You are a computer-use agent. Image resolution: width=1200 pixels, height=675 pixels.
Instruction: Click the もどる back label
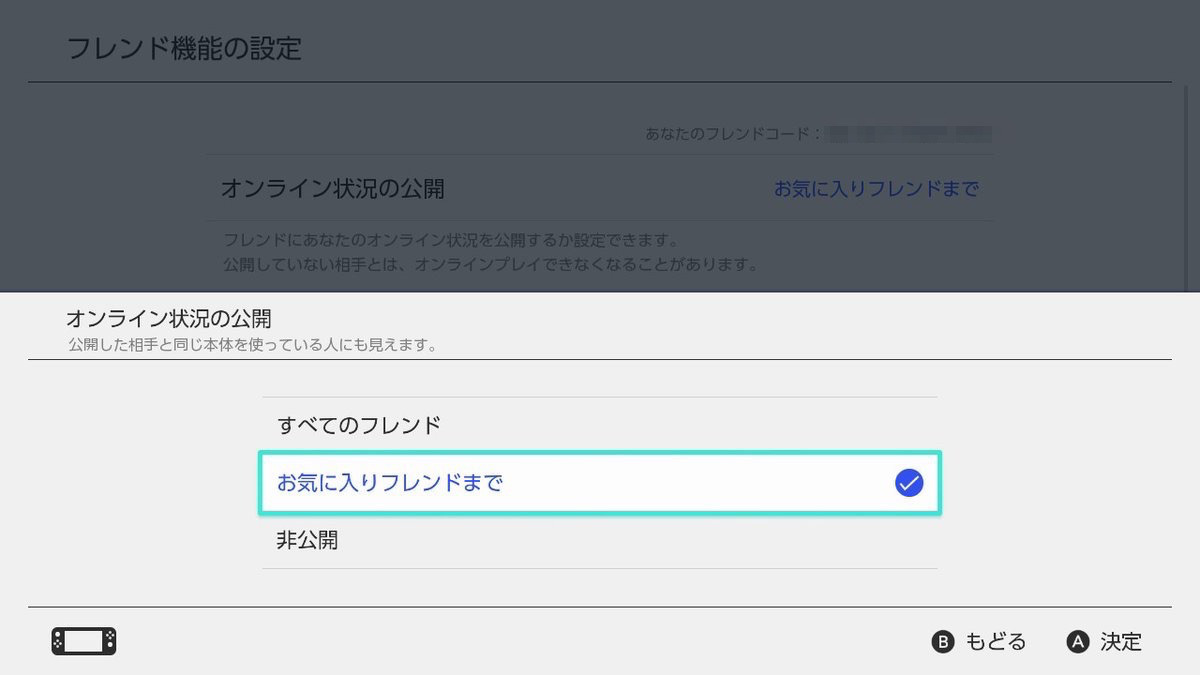pyautogui.click(x=995, y=642)
